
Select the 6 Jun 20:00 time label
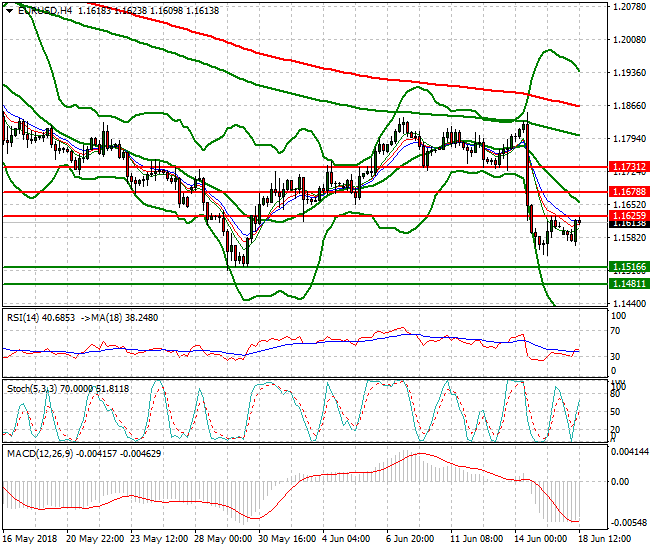click(x=410, y=539)
